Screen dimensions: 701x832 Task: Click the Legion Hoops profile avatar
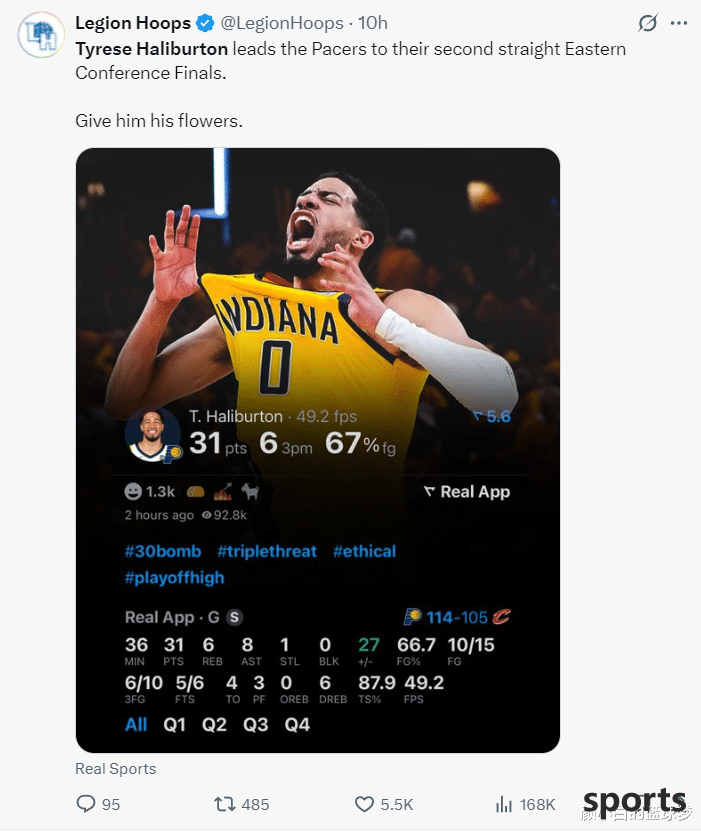click(x=41, y=35)
